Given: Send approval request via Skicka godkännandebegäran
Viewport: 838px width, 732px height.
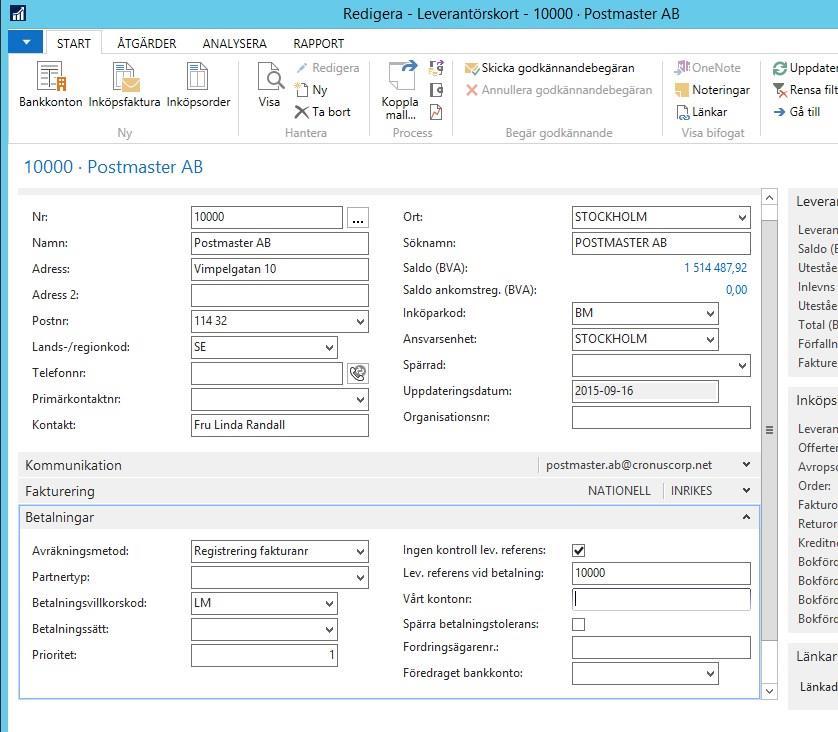Looking at the screenshot, I should 549,68.
